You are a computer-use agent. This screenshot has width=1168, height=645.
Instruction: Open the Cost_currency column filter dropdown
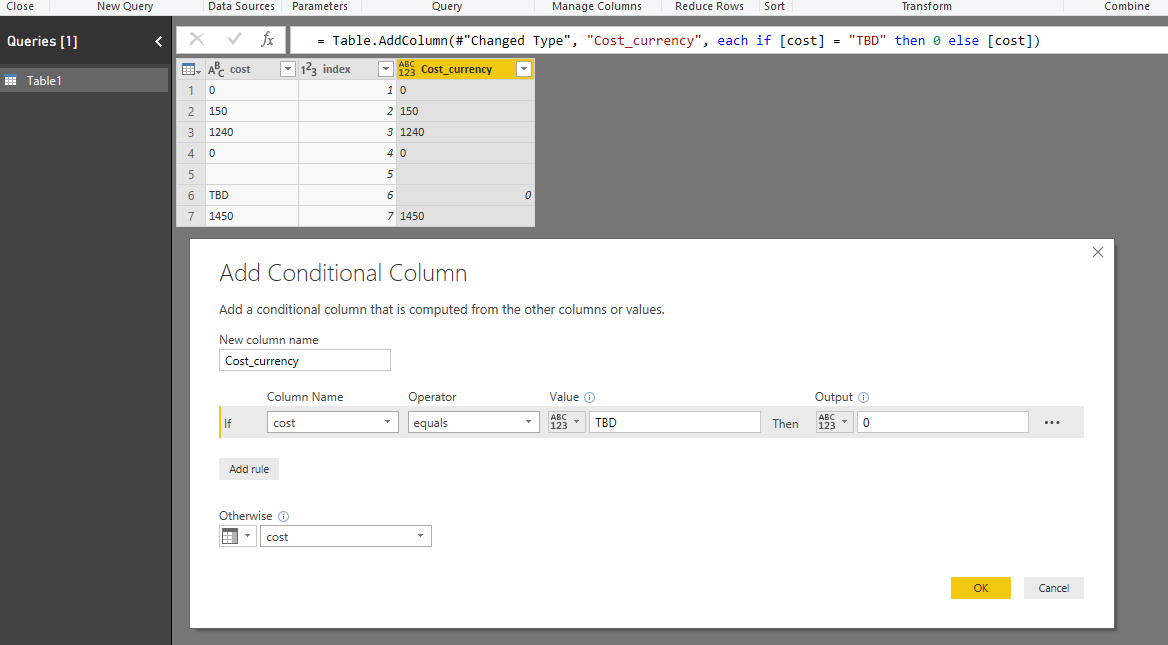[524, 69]
